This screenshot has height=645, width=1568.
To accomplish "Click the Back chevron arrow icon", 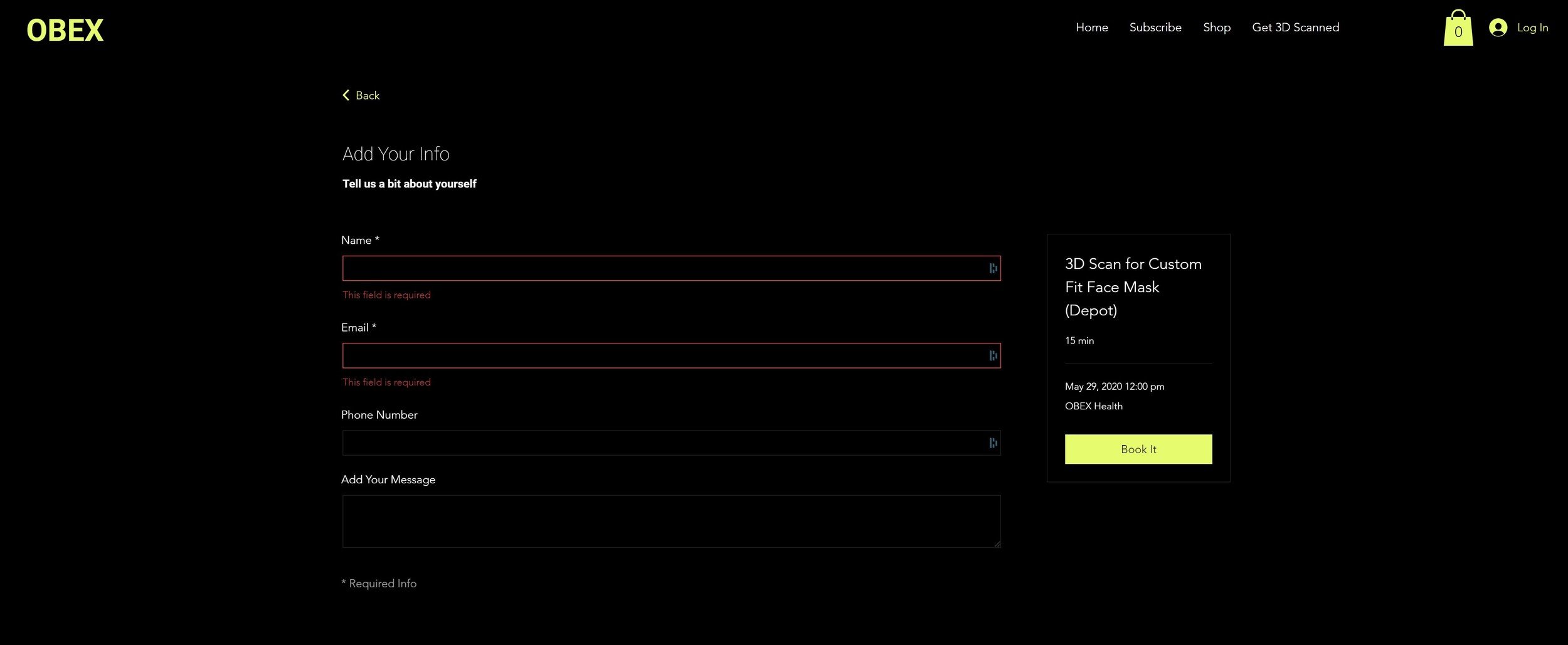I will (346, 95).
